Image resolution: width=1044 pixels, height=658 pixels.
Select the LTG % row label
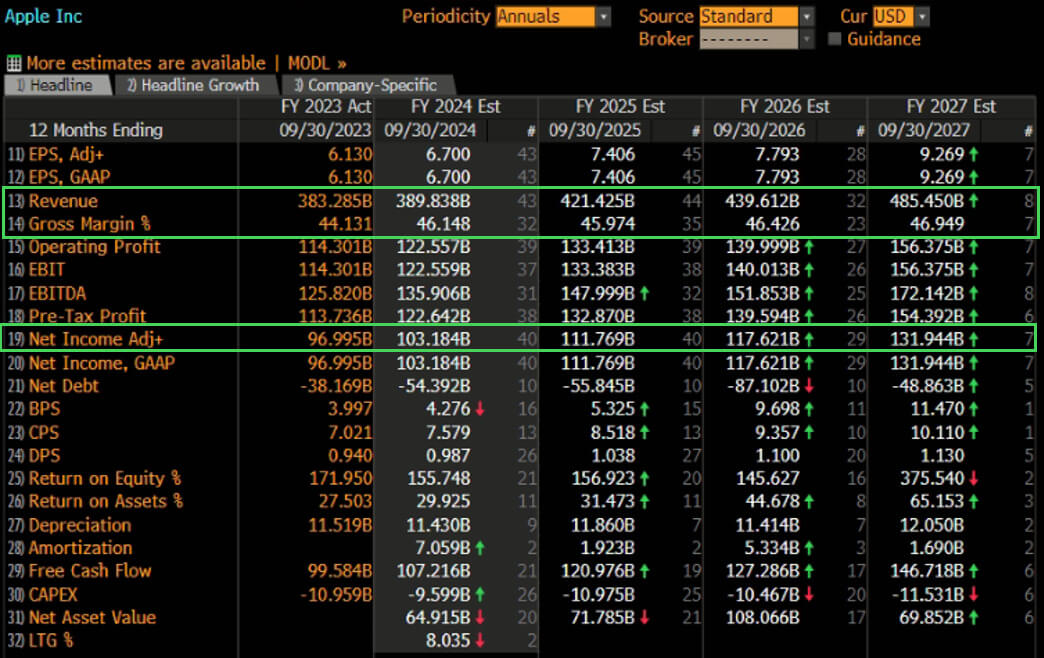tap(51, 641)
